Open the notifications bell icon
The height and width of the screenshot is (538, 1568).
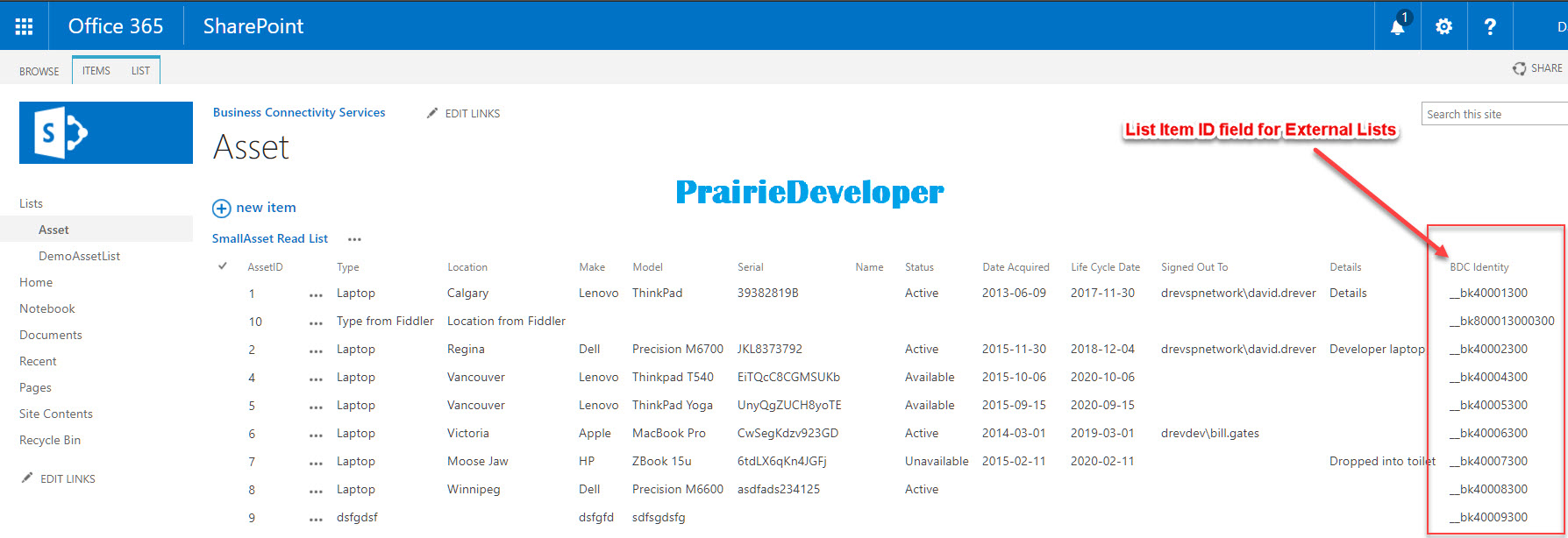1398,26
